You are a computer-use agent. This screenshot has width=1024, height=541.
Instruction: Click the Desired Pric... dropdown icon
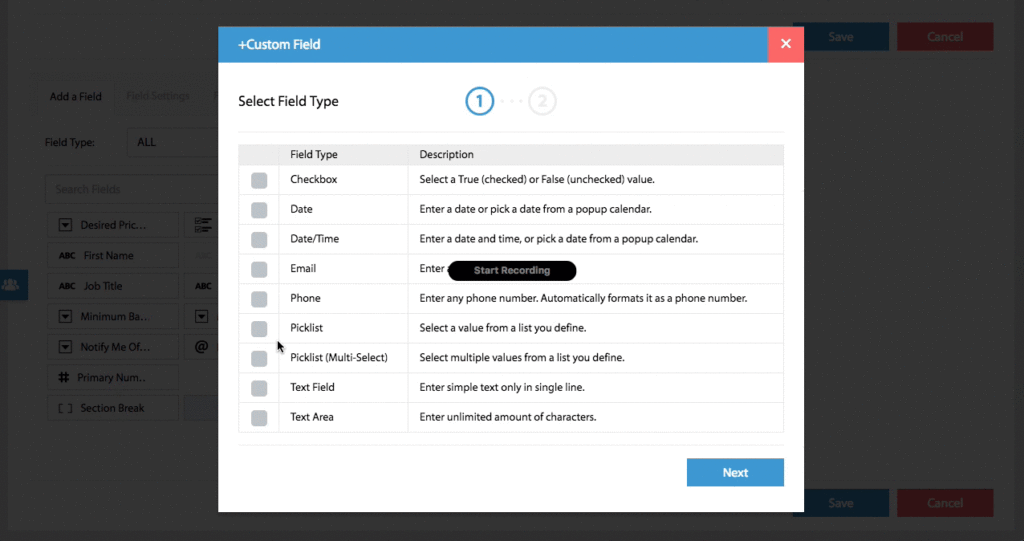65,225
